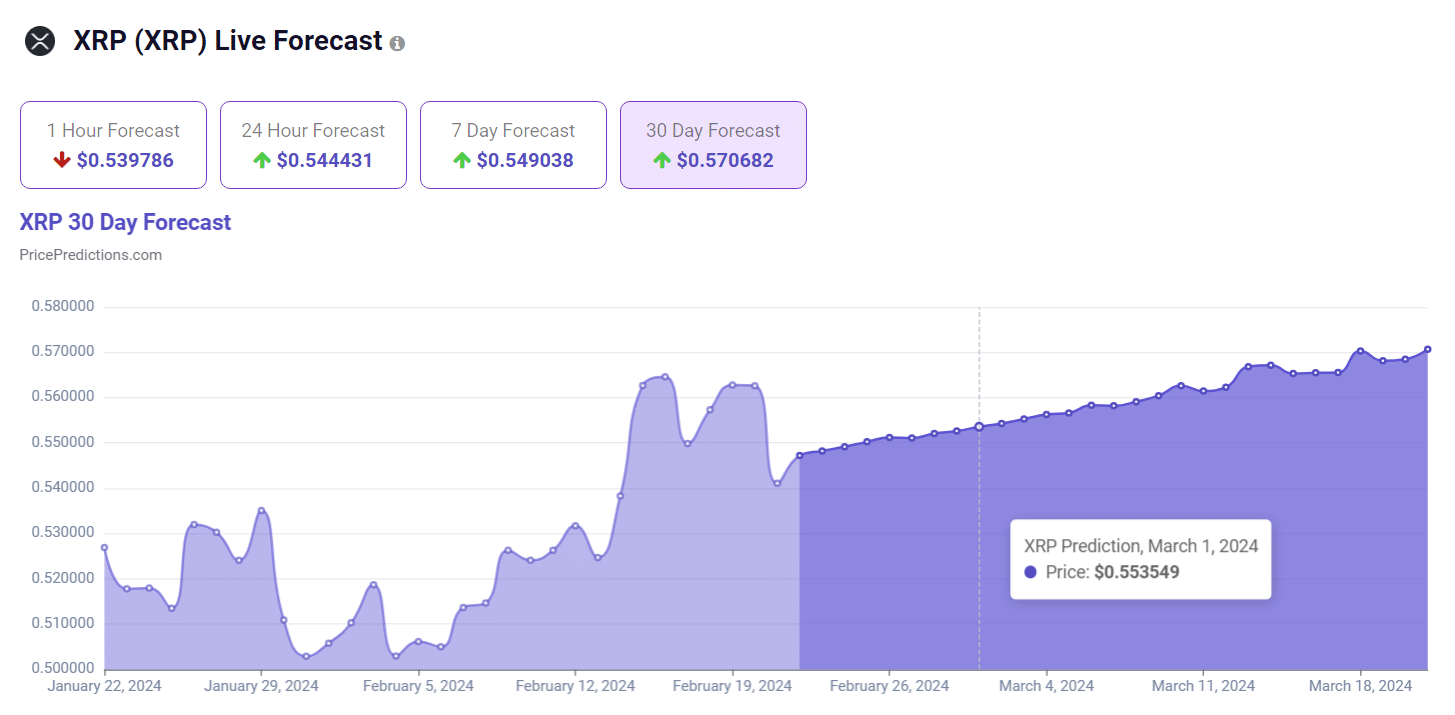Click the PricePredictions.com credit link
This screenshot has height=715, width=1455.
coord(91,255)
